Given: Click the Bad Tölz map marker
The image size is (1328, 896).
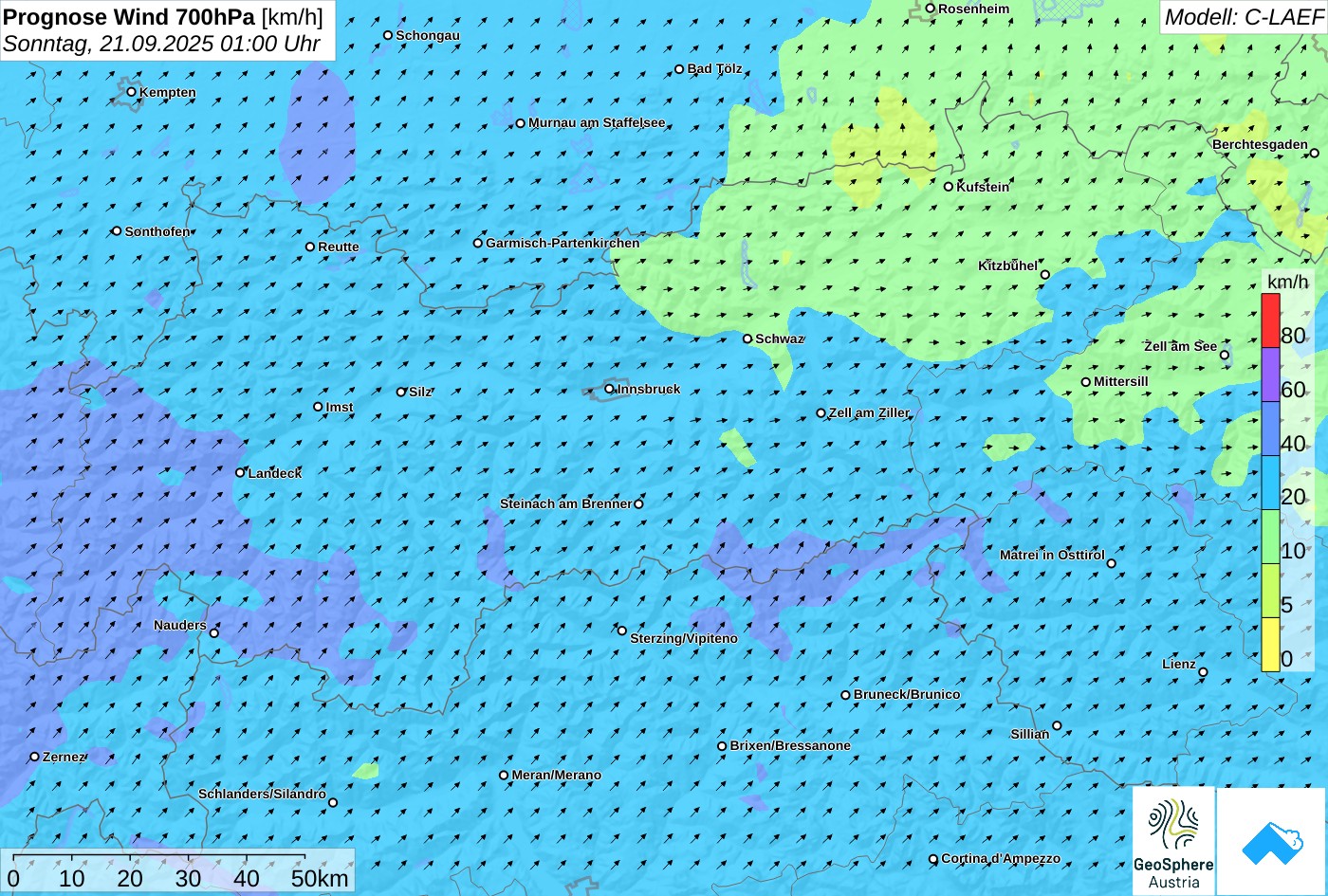Looking at the screenshot, I should [679, 69].
